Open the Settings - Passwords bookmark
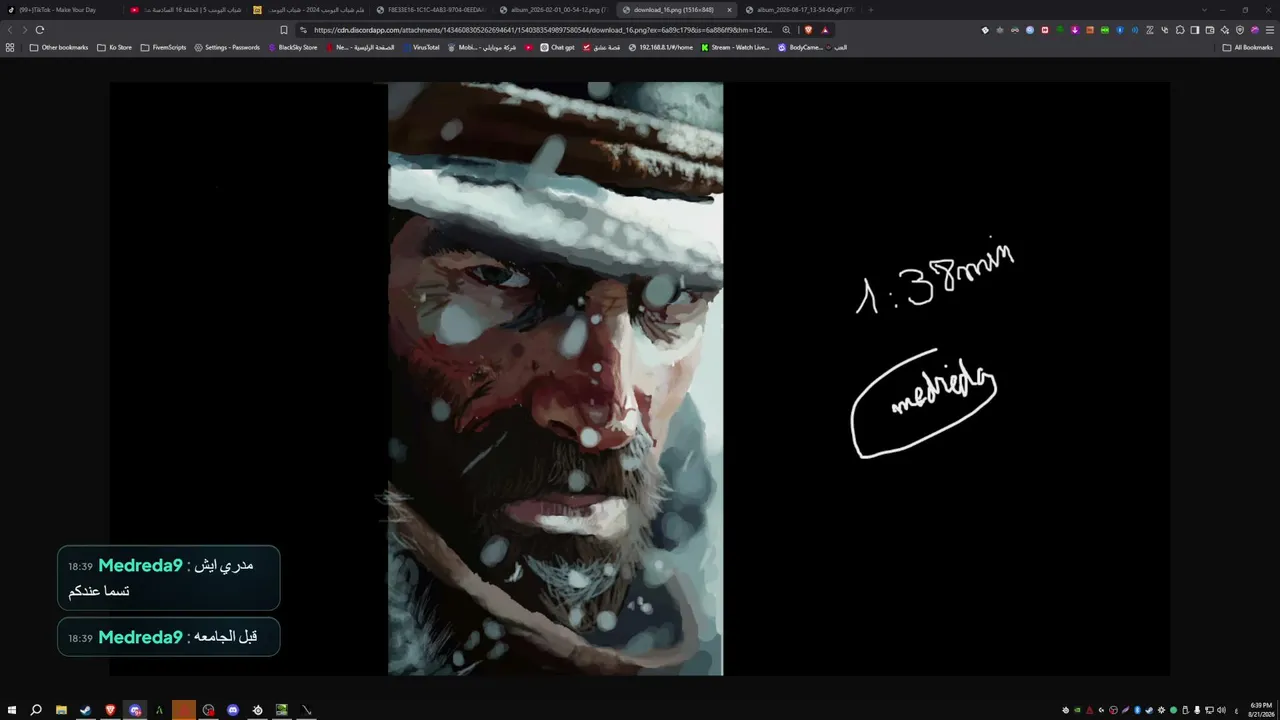The height and width of the screenshot is (720, 1280). tap(227, 47)
